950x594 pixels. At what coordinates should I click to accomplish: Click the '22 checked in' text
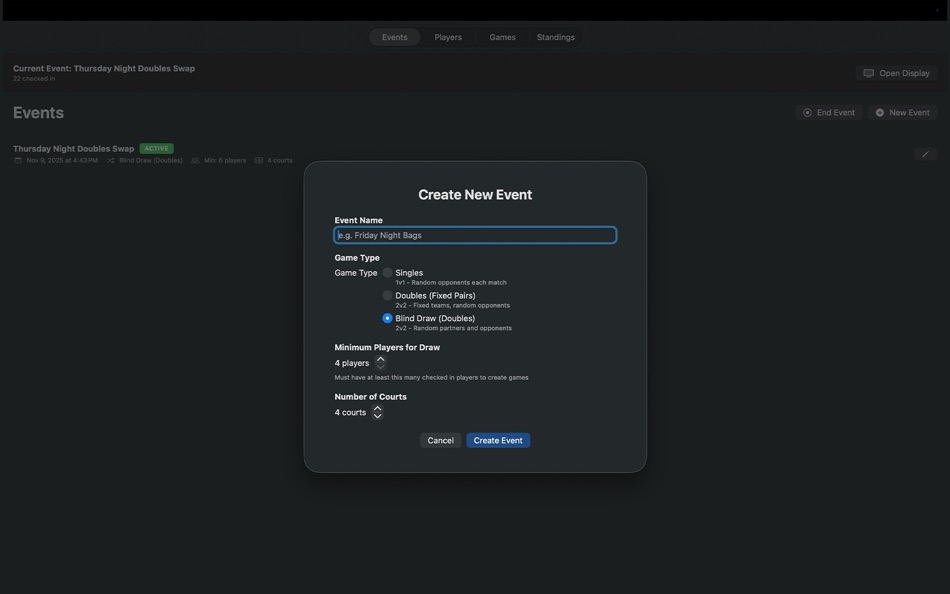(34, 79)
